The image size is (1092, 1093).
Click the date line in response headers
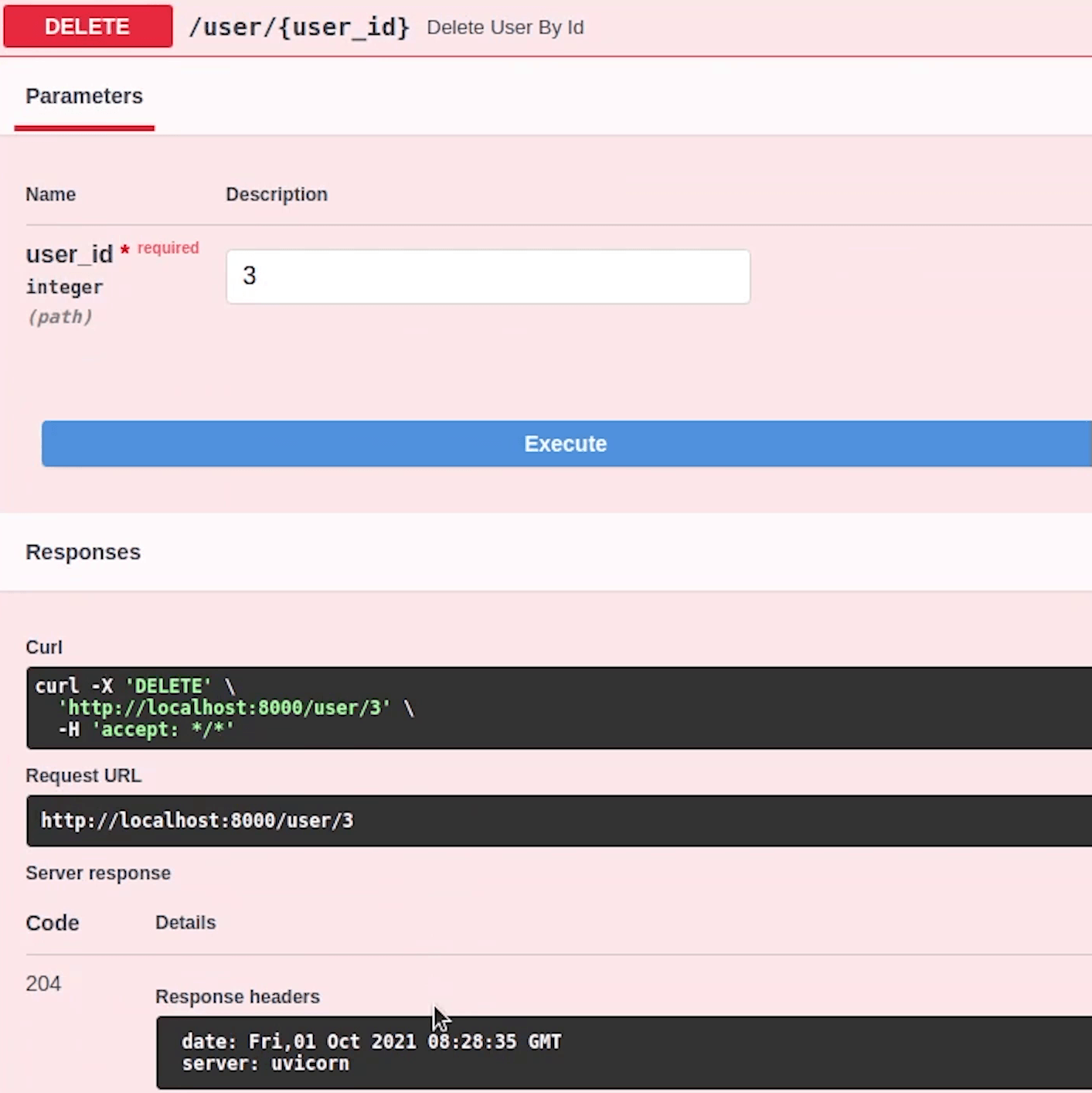pyautogui.click(x=371, y=1042)
